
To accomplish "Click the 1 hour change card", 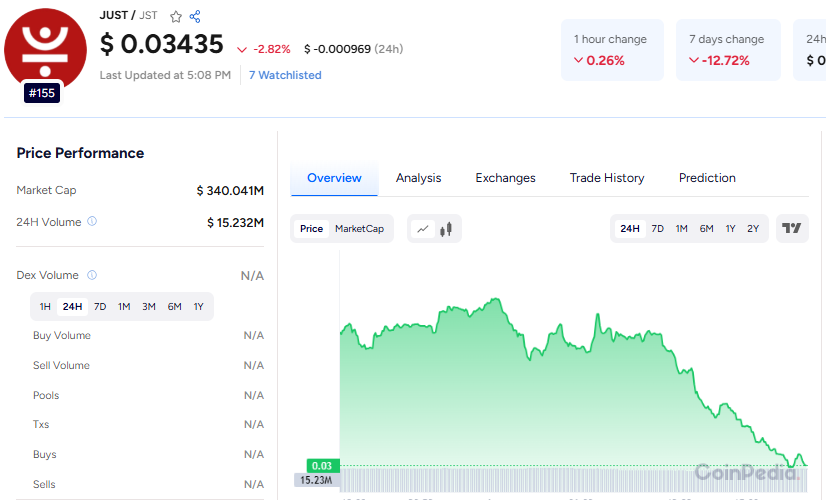I will 612,50.
